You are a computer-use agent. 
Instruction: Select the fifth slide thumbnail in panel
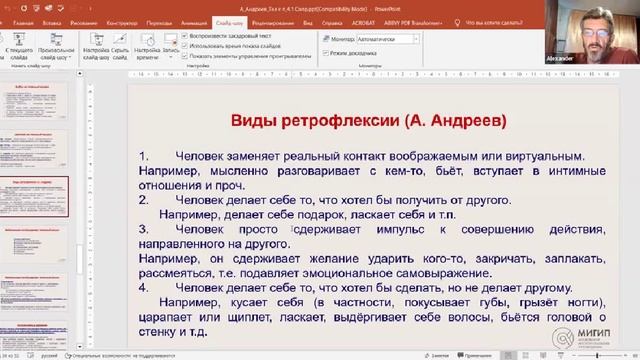[x=34, y=292]
